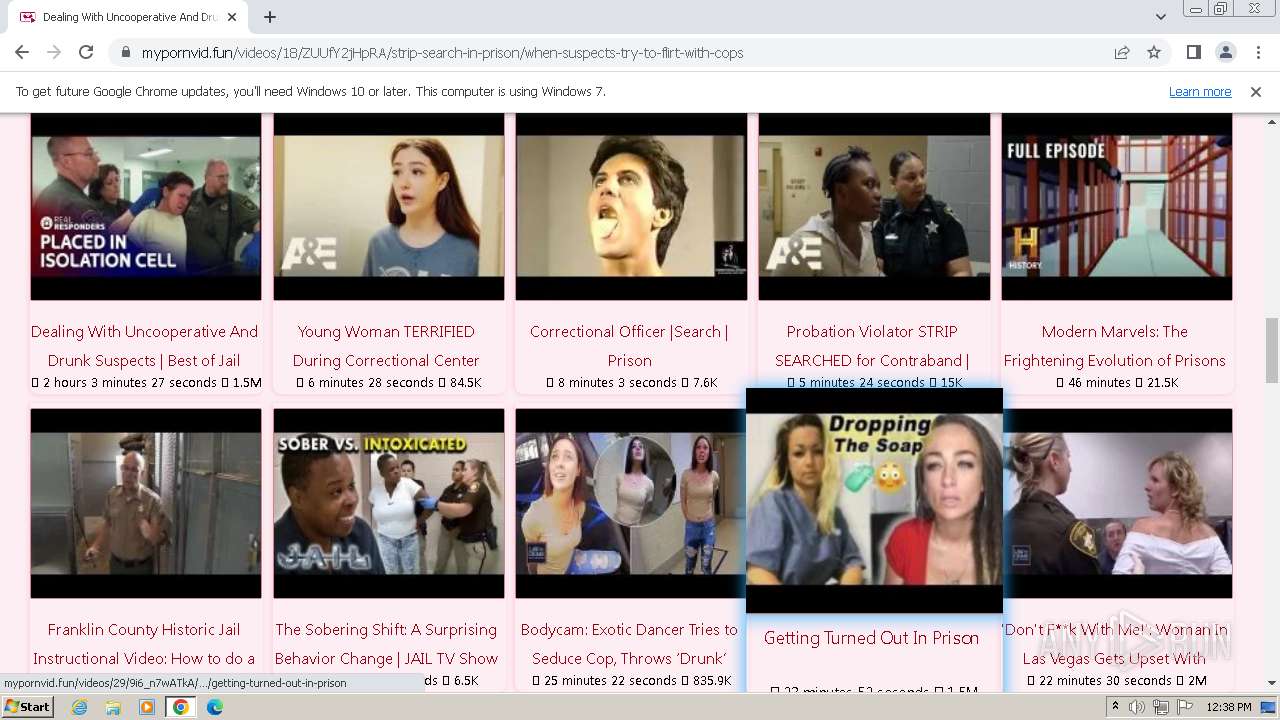The image size is (1280, 720).
Task: Share this page icon in address bar
Action: (x=1122, y=53)
